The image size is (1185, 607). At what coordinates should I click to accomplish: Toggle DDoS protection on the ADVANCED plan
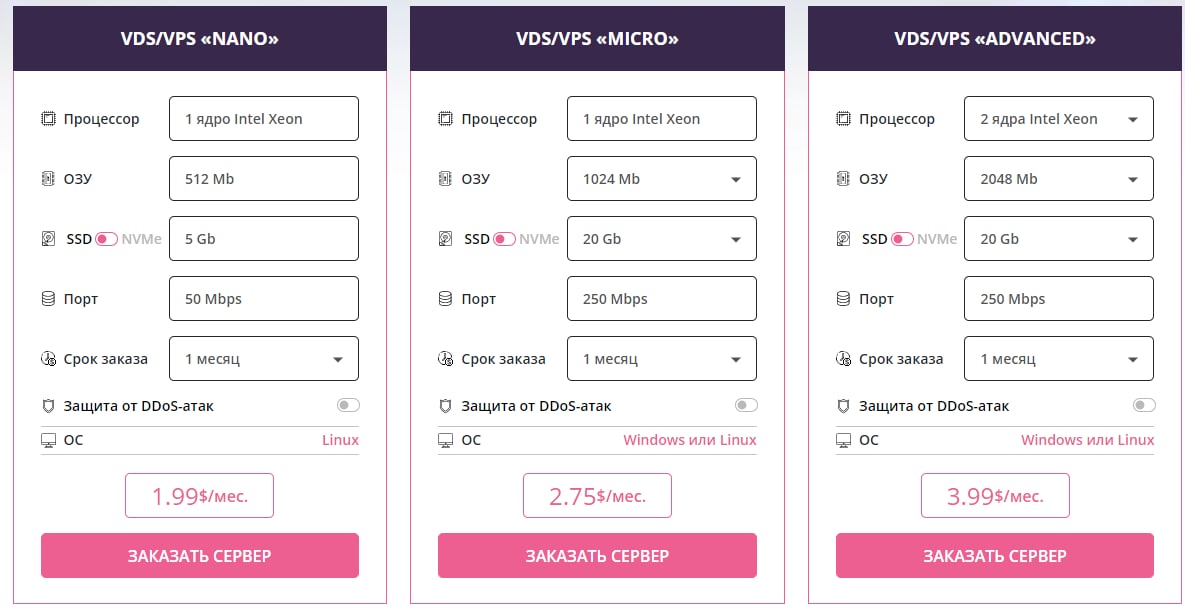pos(1144,406)
